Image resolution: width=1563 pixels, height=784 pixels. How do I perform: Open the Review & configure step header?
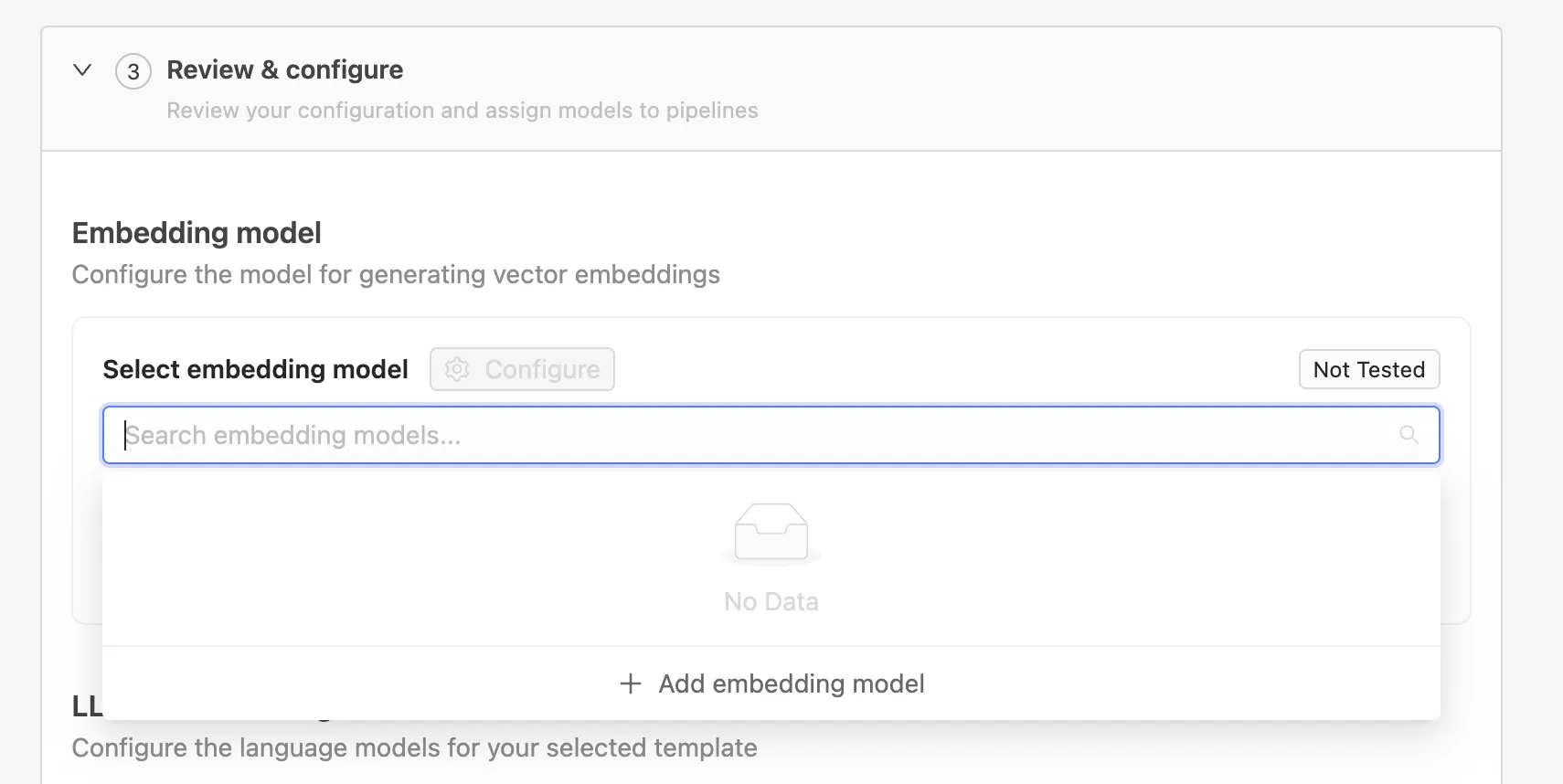point(284,69)
